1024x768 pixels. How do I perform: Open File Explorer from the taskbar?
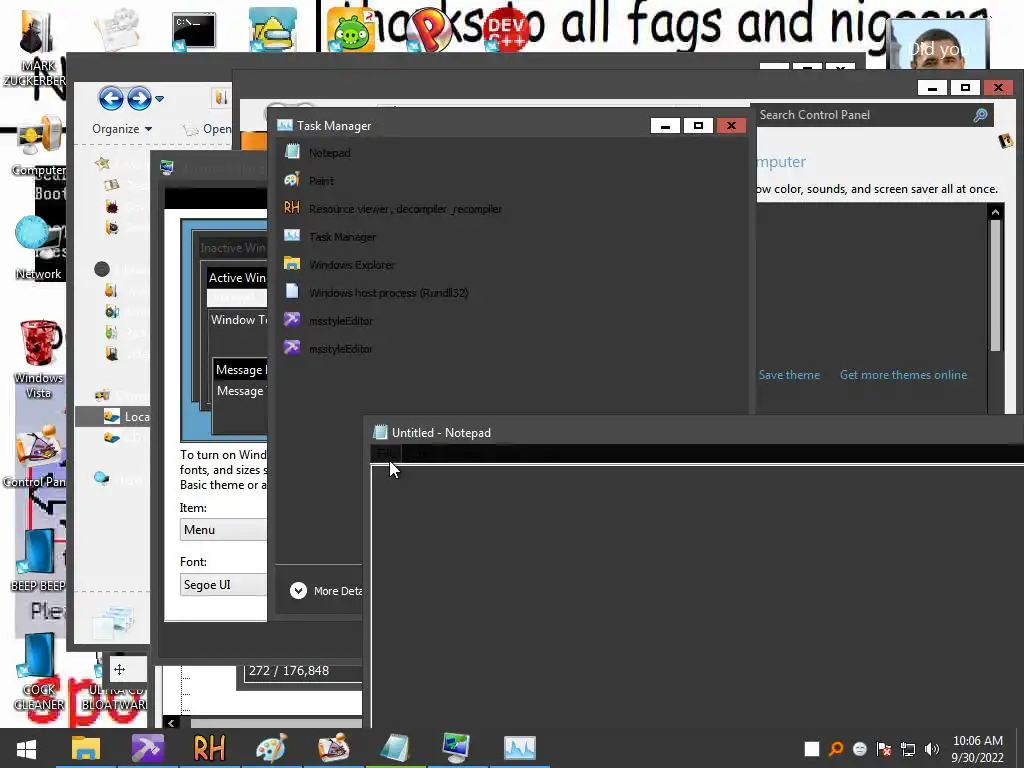click(x=86, y=748)
